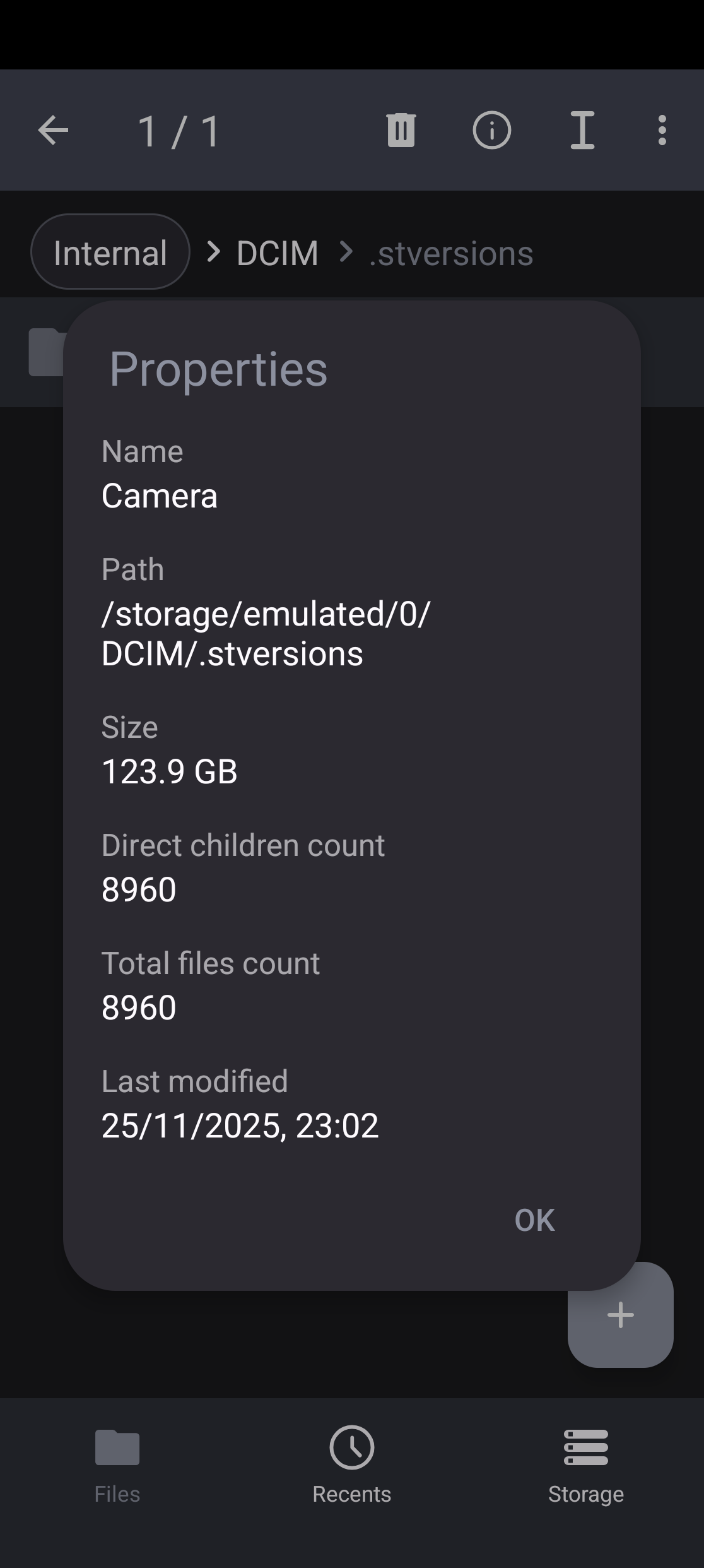Viewport: 704px width, 1568px height.
Task: Tap the back arrow in the toolbar
Action: tap(53, 131)
